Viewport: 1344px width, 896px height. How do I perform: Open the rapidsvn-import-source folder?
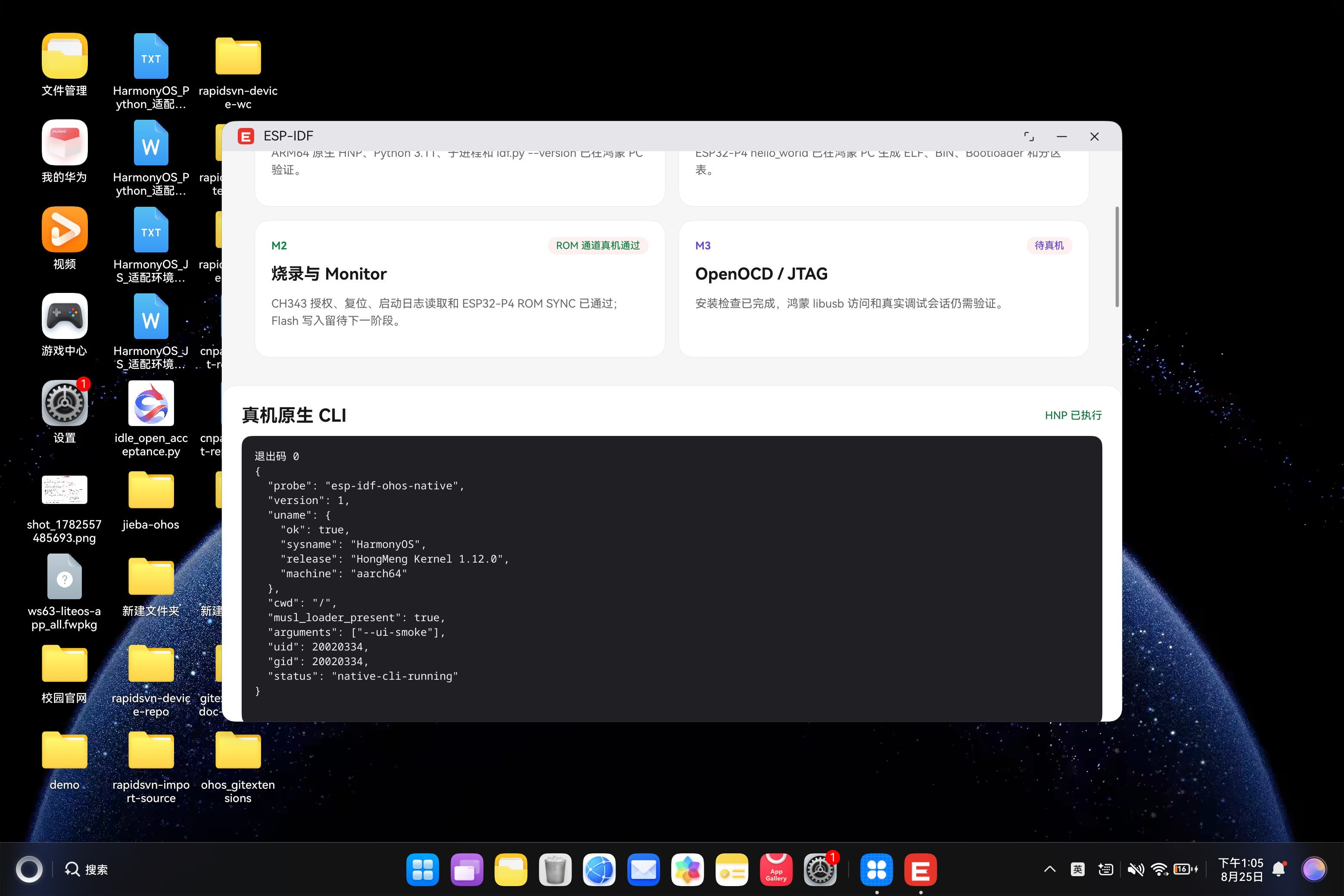coord(151,750)
